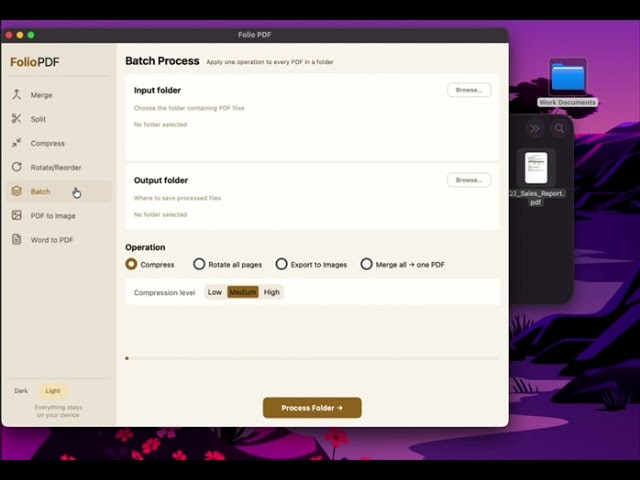Switch to Dark theme
Image resolution: width=640 pixels, height=480 pixels.
click(21, 391)
